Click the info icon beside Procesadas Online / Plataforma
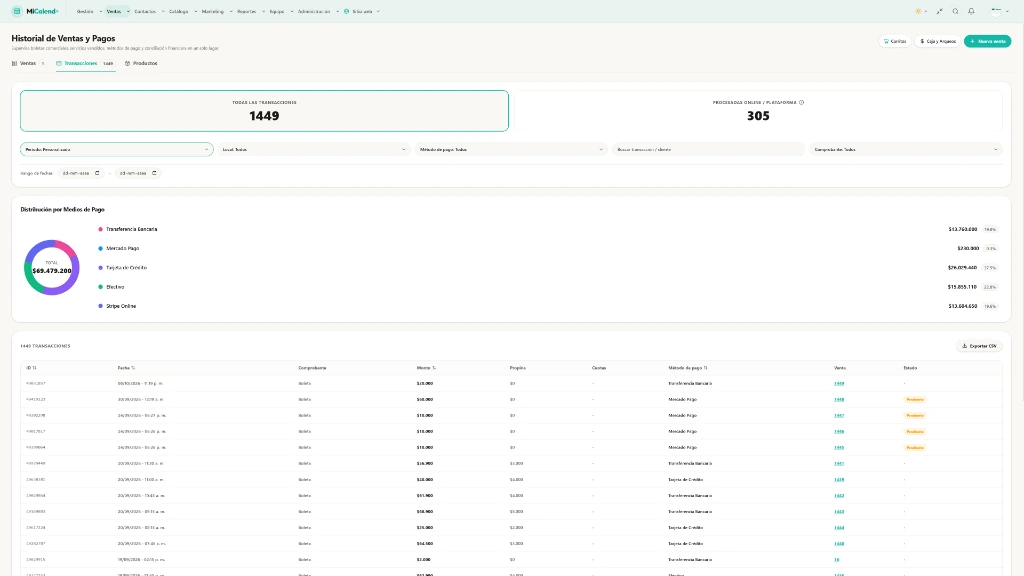 coord(801,103)
